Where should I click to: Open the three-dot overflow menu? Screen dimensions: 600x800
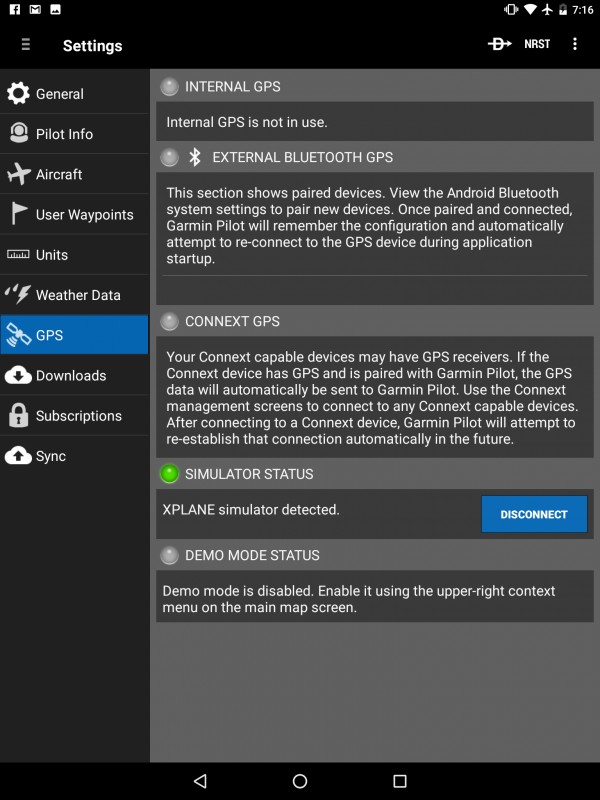[x=574, y=44]
